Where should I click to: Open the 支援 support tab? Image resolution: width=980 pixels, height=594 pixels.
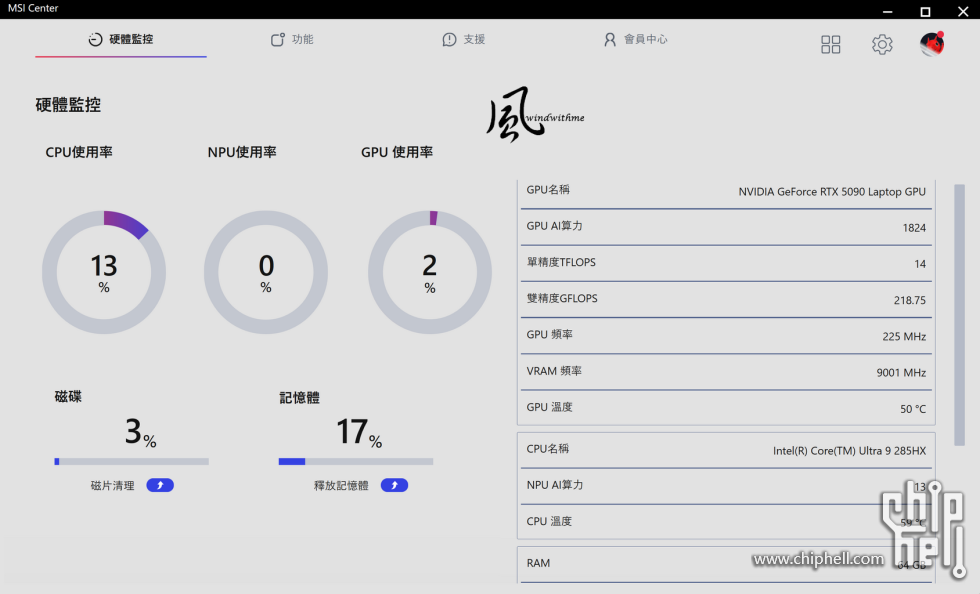(464, 39)
